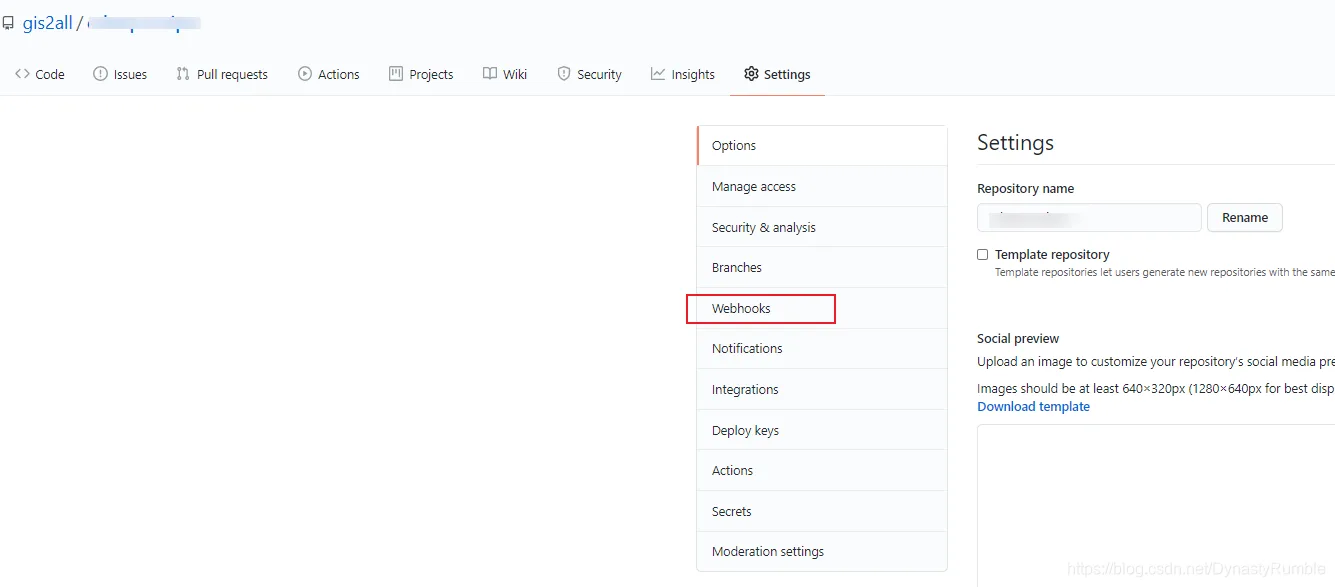Select the Settings tab
Viewport: 1335px width, 587px height.
pyautogui.click(x=777, y=74)
